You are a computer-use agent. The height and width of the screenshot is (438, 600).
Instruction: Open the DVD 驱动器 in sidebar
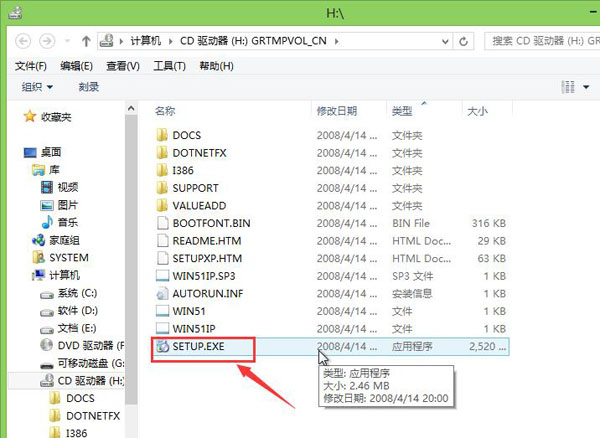pyautogui.click(x=91, y=346)
